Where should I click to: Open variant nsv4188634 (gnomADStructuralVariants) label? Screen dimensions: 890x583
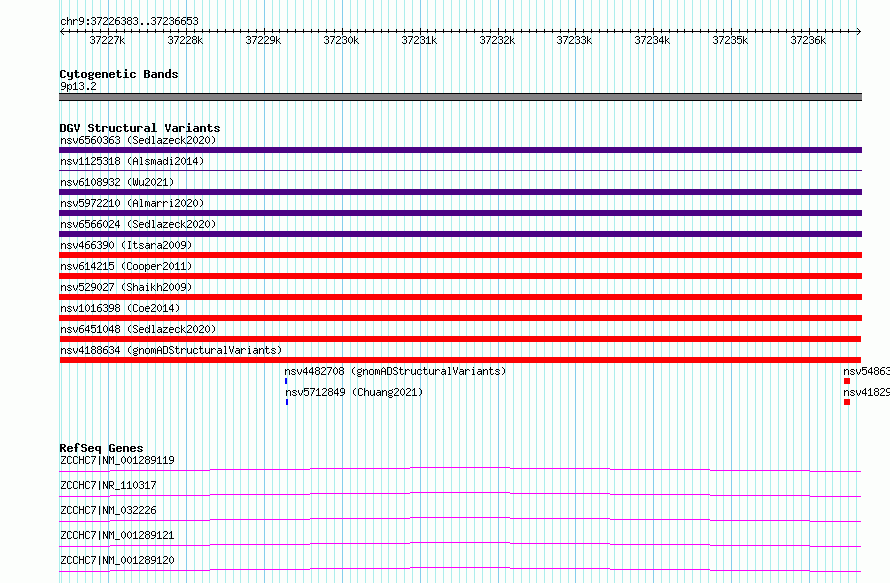point(171,350)
